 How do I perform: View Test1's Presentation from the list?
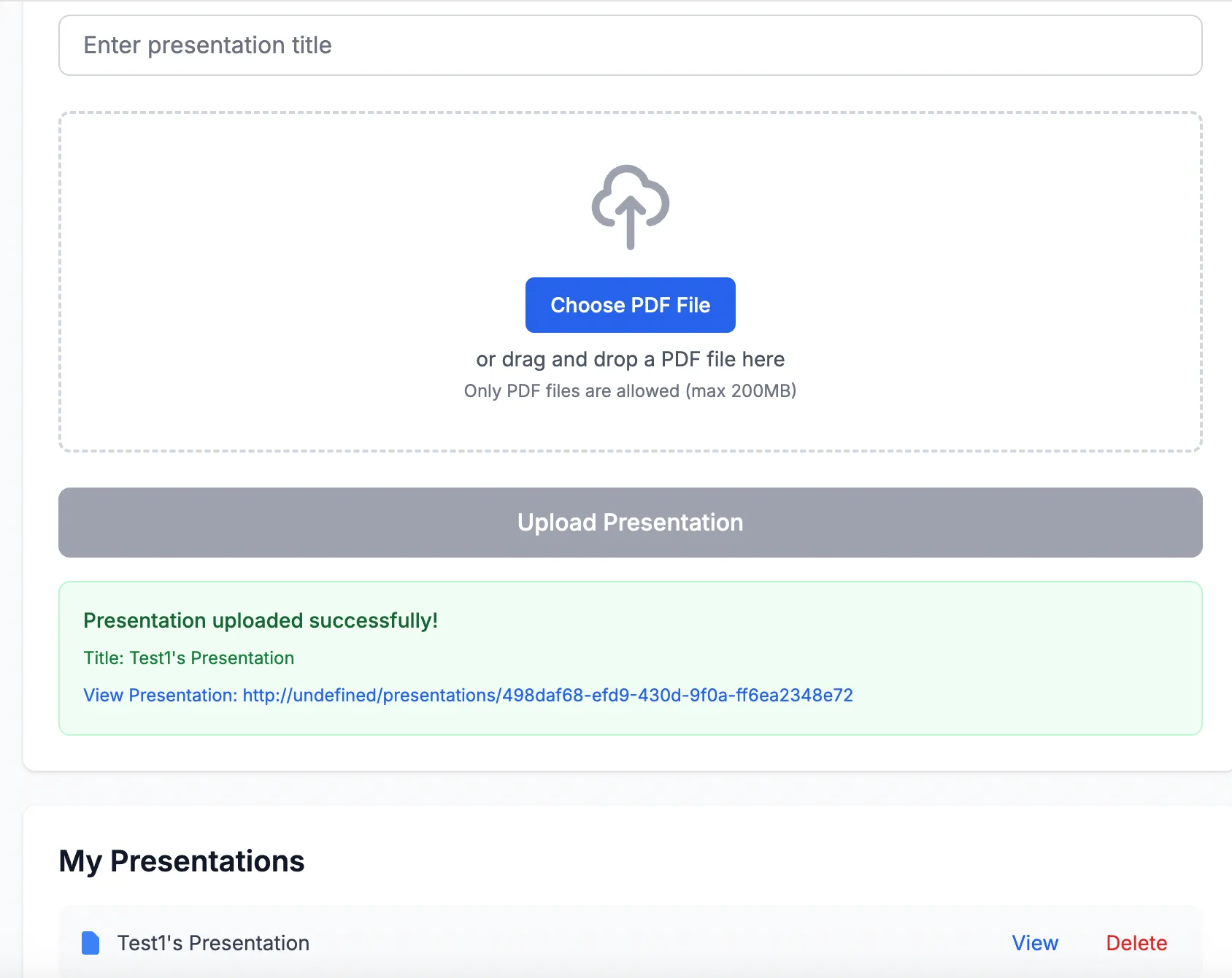pos(1034,943)
